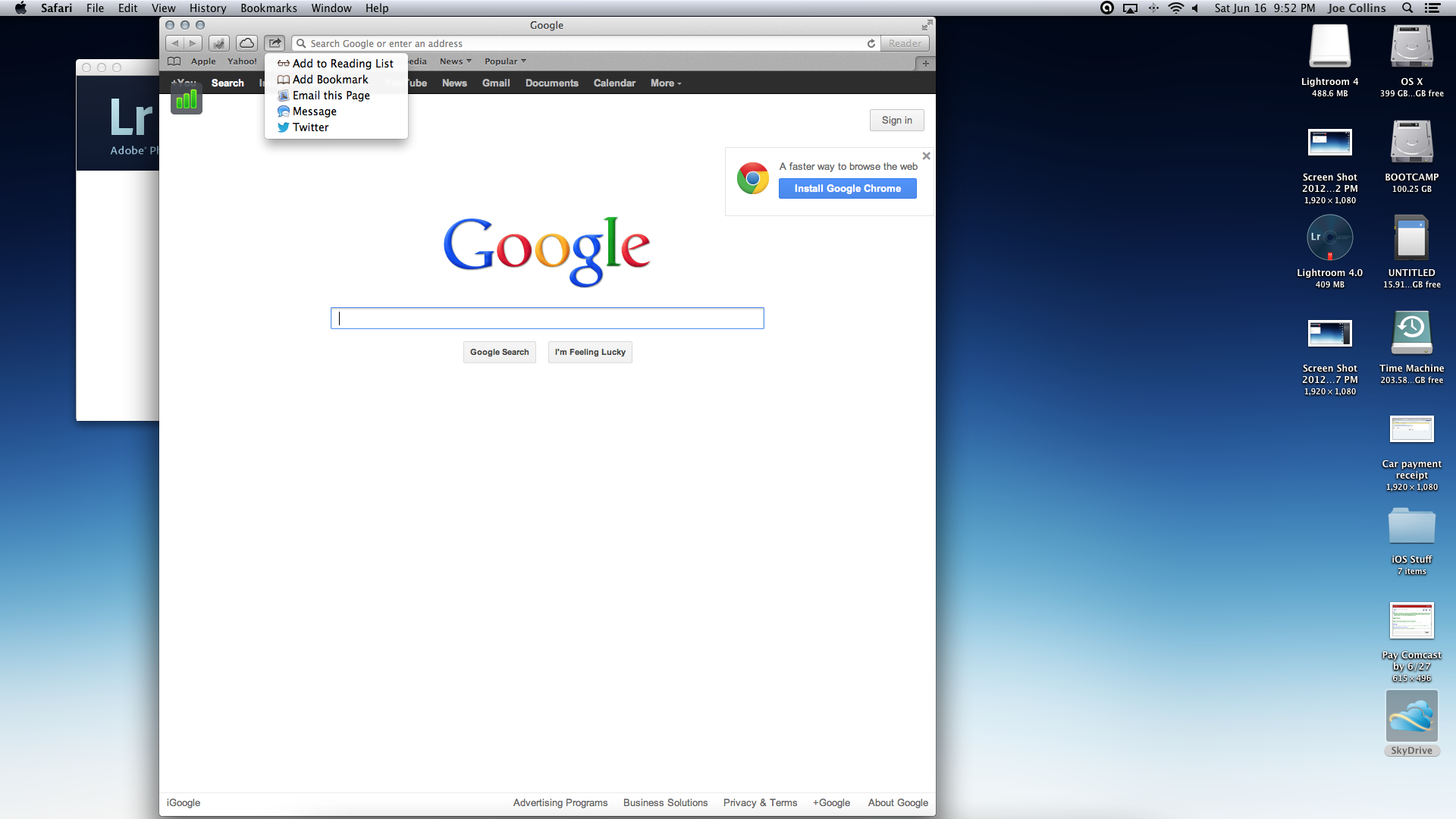The image size is (1456, 819).
Task: Open the Gmail link in Google bar
Action: point(496,83)
